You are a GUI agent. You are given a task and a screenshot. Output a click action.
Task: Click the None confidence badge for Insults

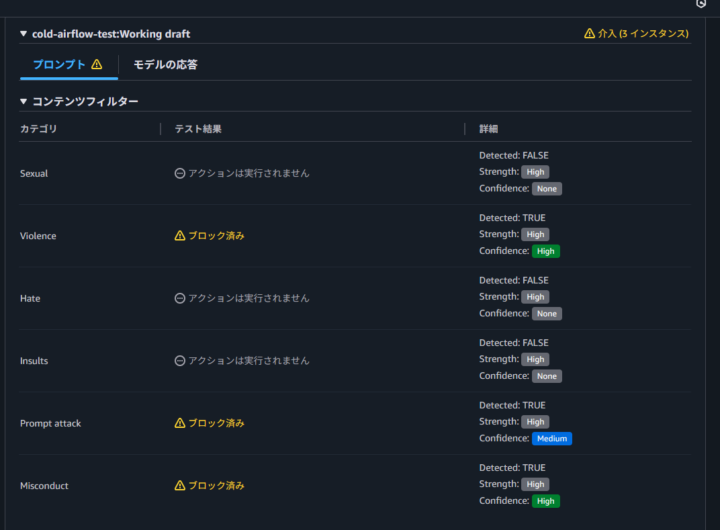click(546, 376)
